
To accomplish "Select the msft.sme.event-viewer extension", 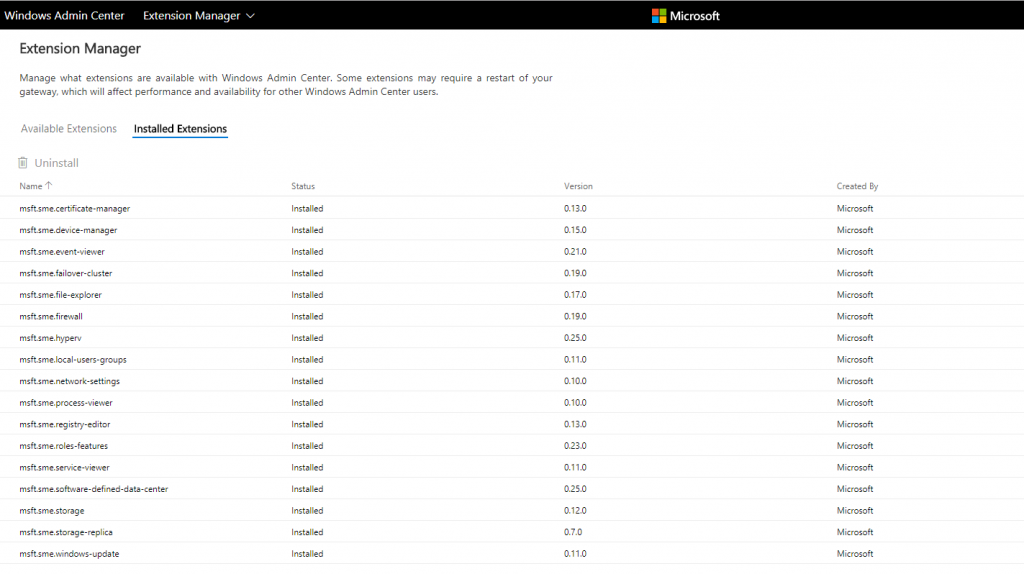I will (62, 251).
